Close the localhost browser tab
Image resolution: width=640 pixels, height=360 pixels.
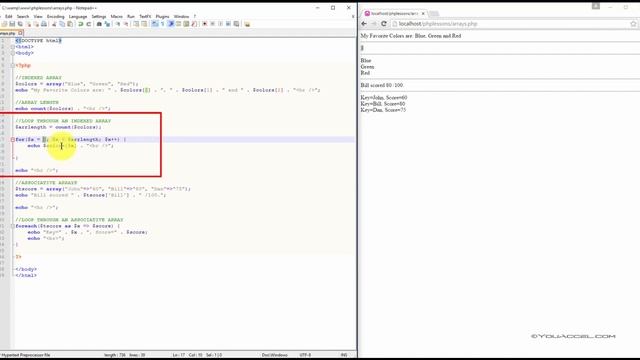(423, 13)
